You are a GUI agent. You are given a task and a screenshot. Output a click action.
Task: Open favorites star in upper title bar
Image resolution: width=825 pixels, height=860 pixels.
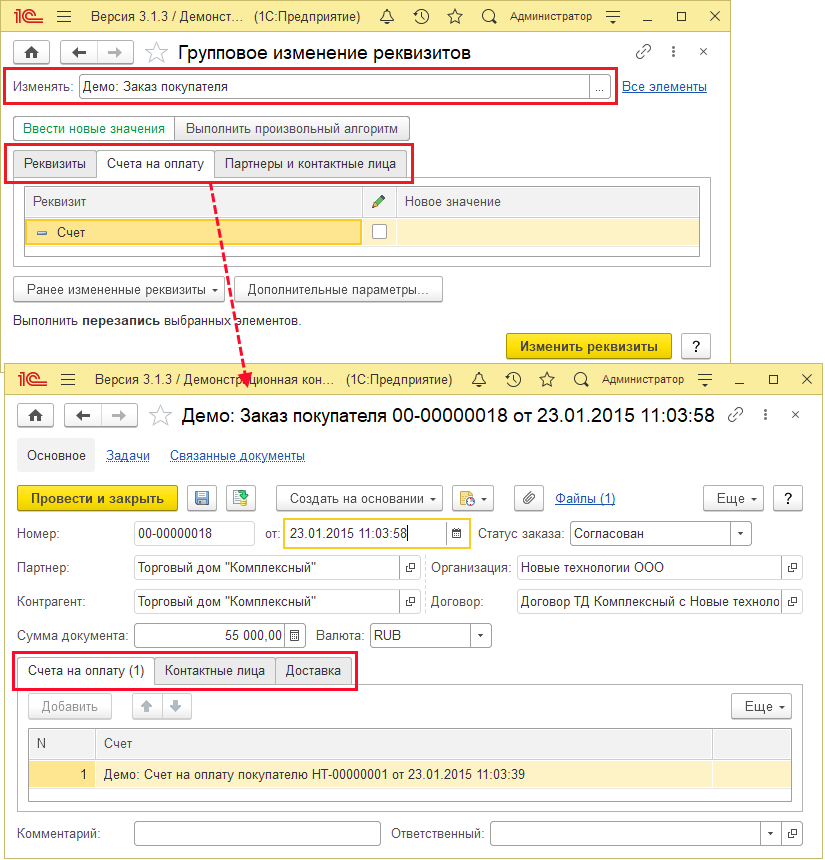coord(455,16)
